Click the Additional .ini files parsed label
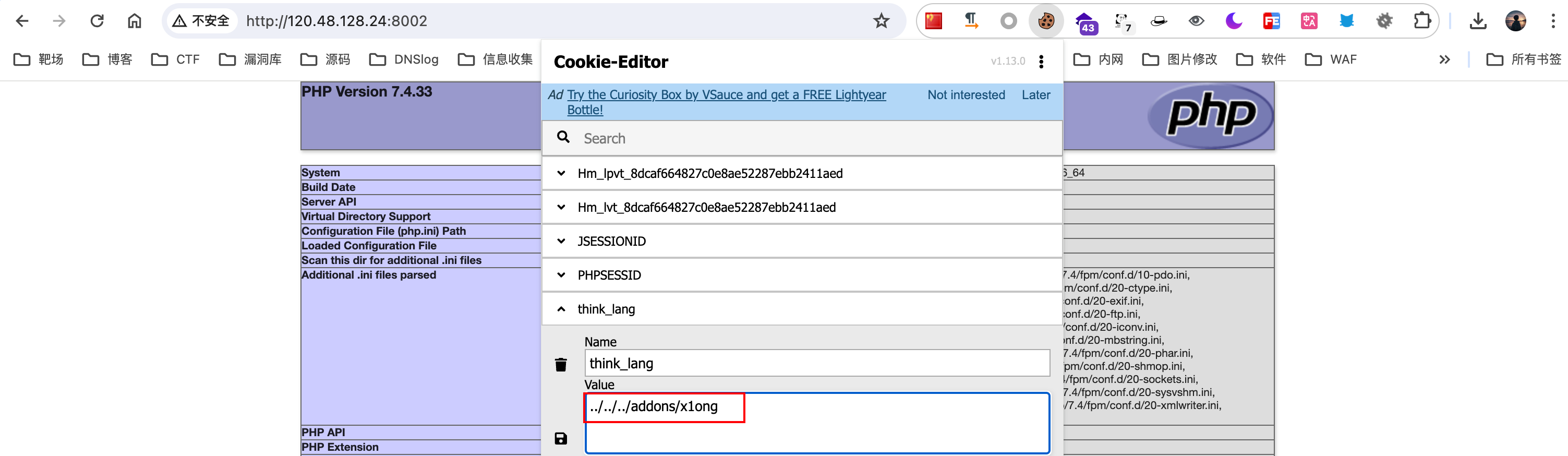Viewport: 1568px width, 456px height. point(369,275)
